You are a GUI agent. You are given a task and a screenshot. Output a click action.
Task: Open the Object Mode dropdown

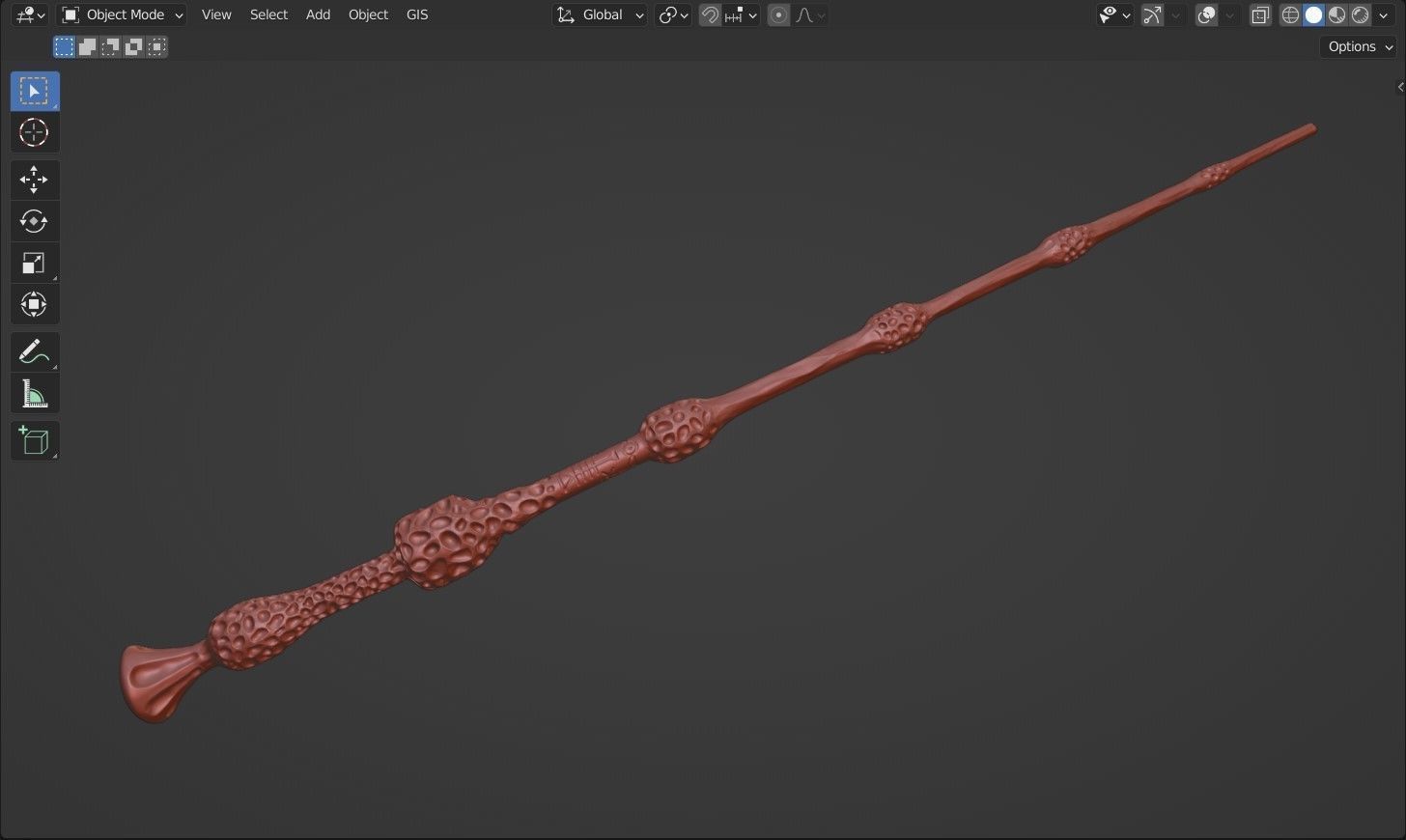[x=121, y=14]
